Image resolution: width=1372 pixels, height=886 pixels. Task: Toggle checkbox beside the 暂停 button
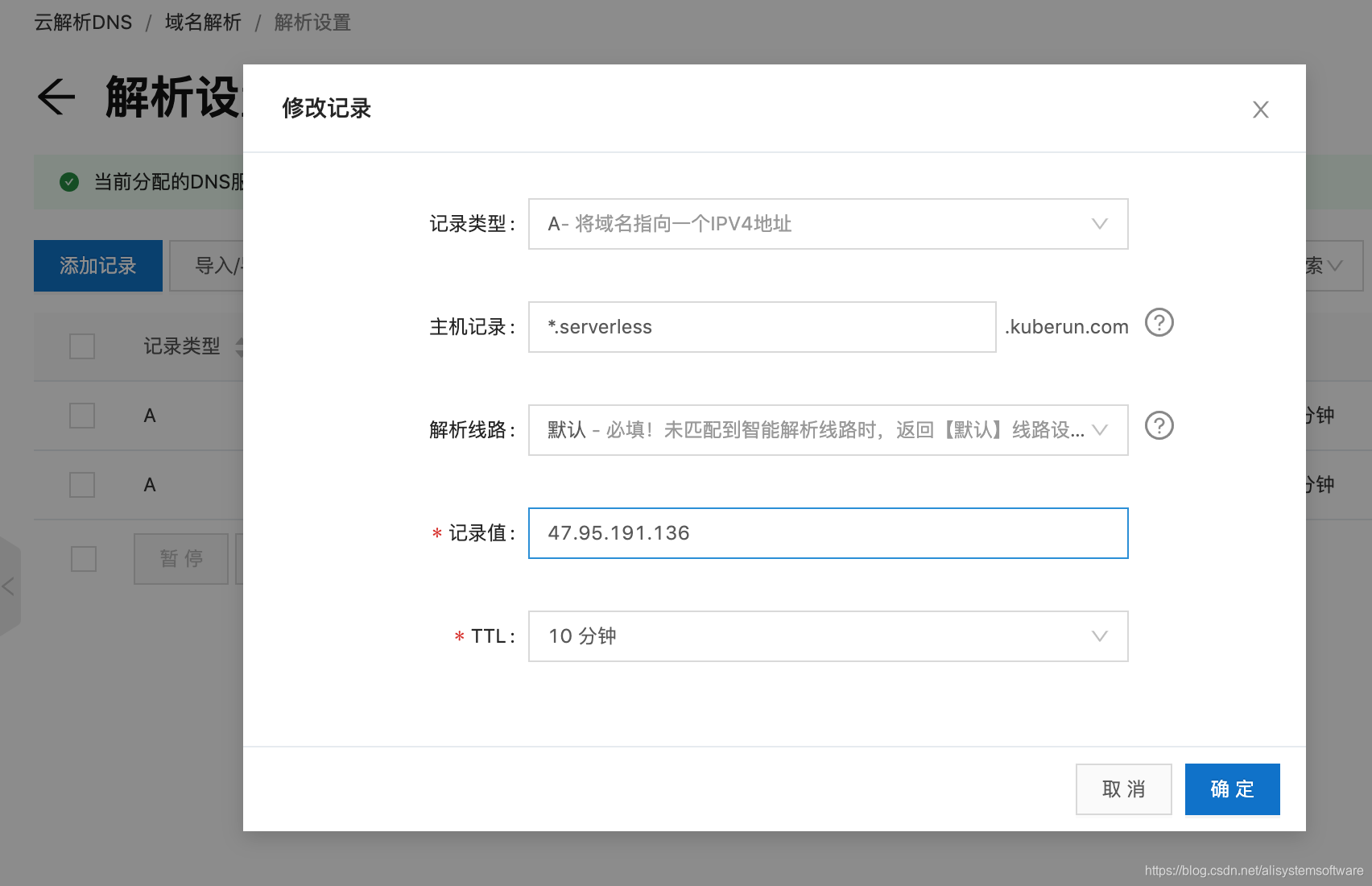(x=84, y=559)
